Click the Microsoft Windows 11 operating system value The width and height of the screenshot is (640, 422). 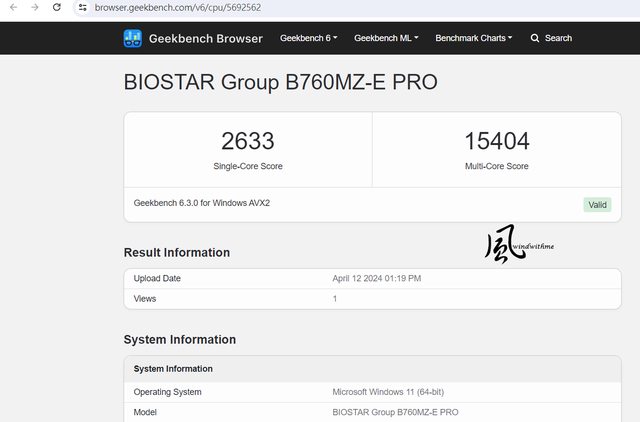click(388, 392)
